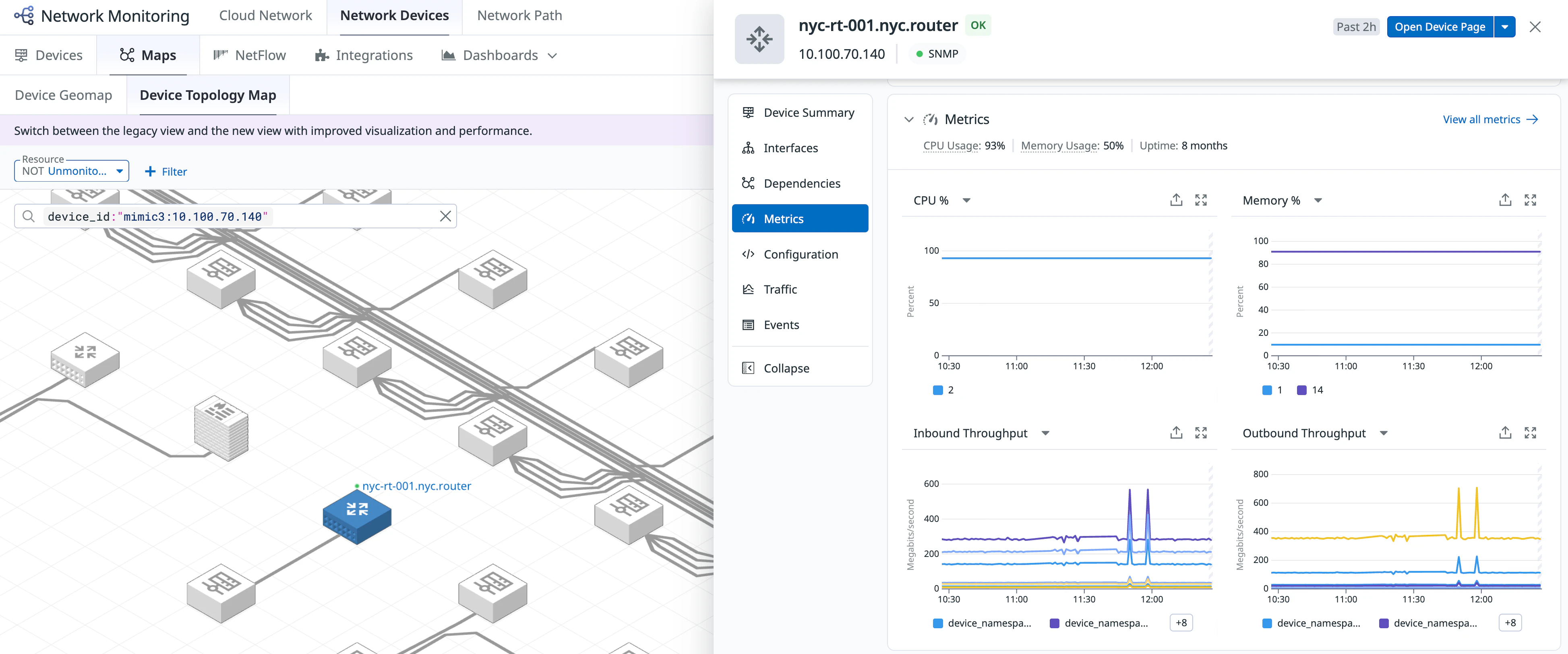Open the Resource filter dropdown
Image resolution: width=1568 pixels, height=654 pixels.
[x=71, y=171]
